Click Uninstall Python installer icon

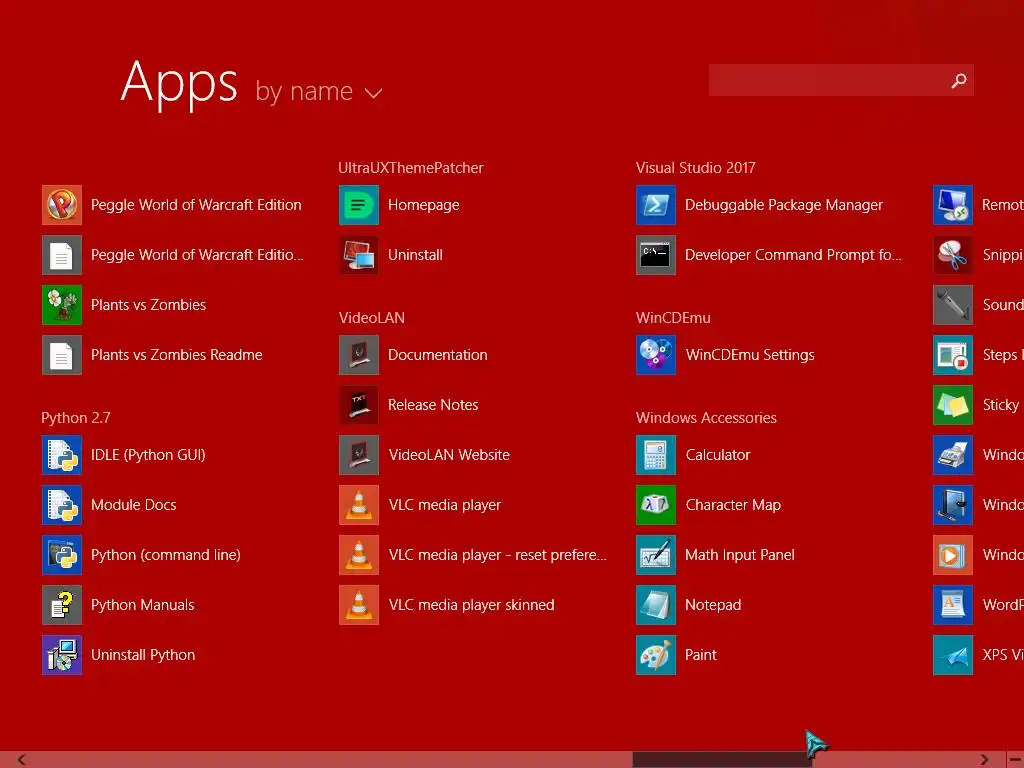pyautogui.click(x=61, y=655)
